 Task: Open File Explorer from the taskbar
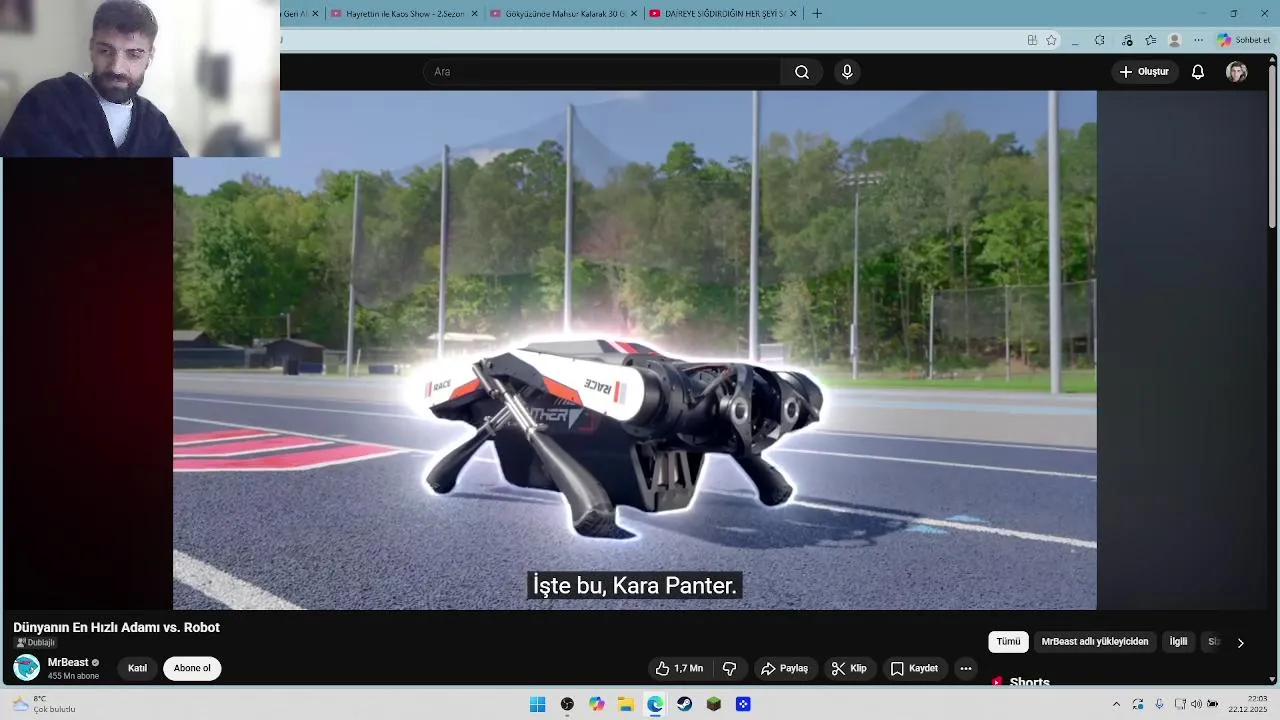point(625,704)
